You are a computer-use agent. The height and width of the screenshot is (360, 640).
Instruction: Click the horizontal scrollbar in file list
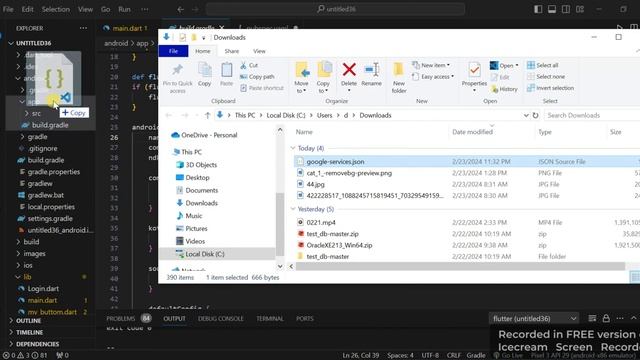460,266
